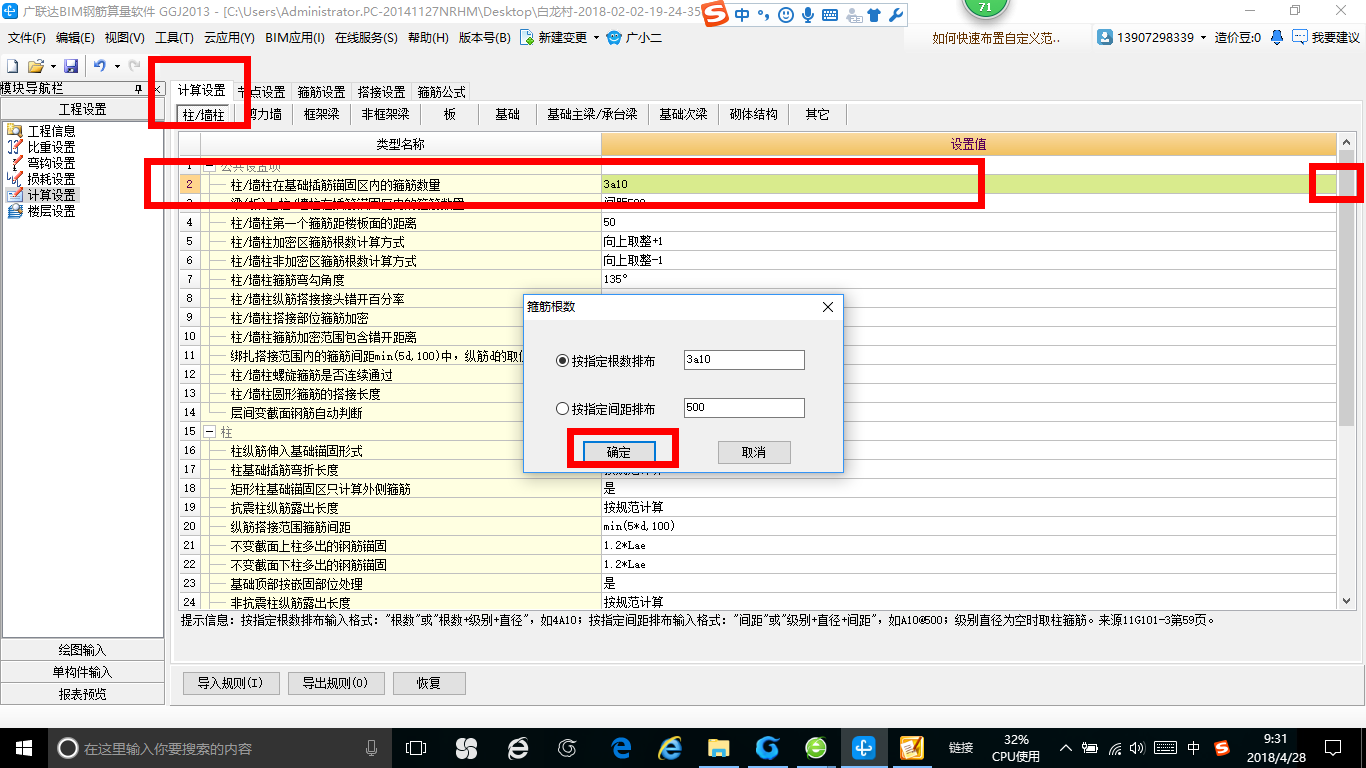Pin the 模块导航栏 panel
1366x768 pixels.
(x=139, y=89)
